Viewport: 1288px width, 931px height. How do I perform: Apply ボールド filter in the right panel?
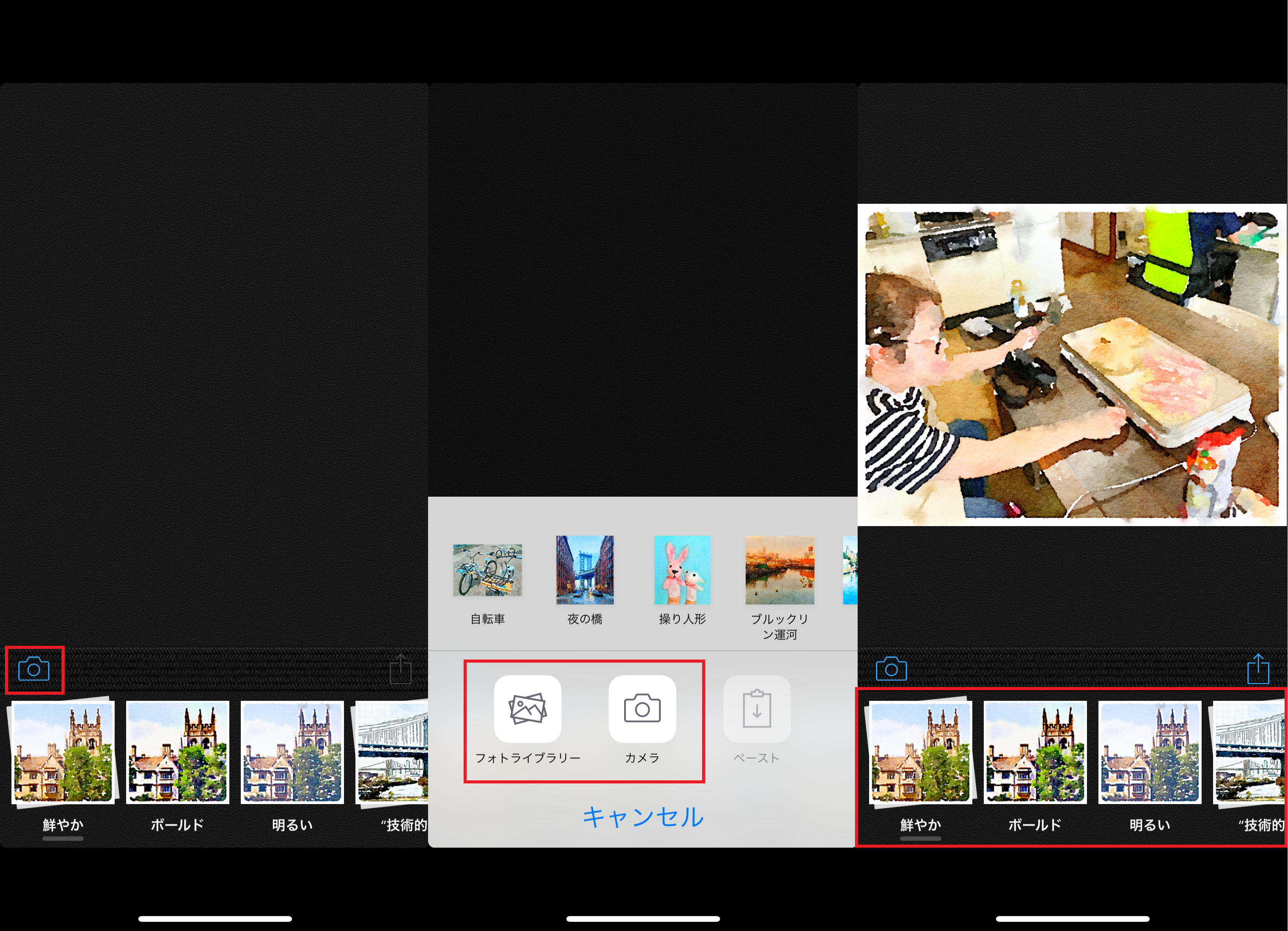(1035, 753)
